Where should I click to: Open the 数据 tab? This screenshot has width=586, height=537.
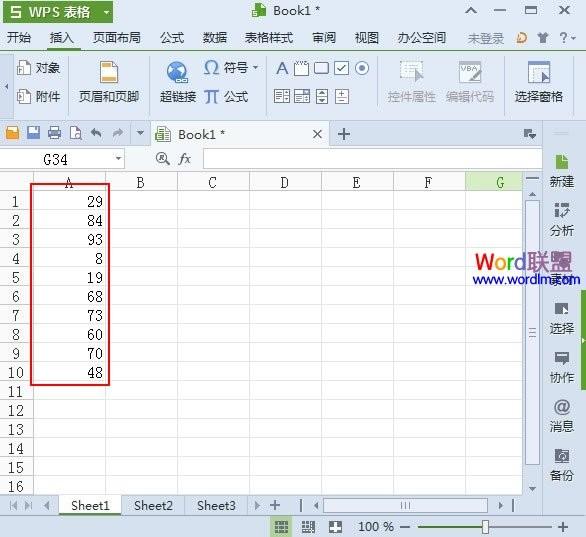click(215, 37)
